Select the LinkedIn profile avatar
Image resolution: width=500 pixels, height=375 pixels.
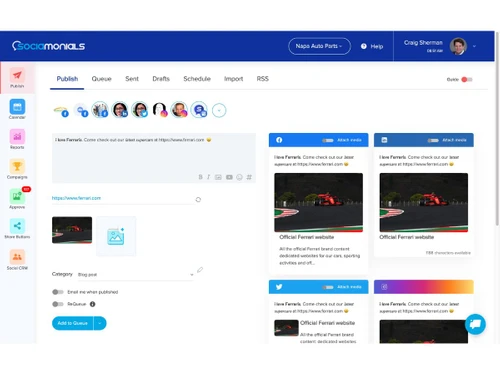[x=120, y=110]
